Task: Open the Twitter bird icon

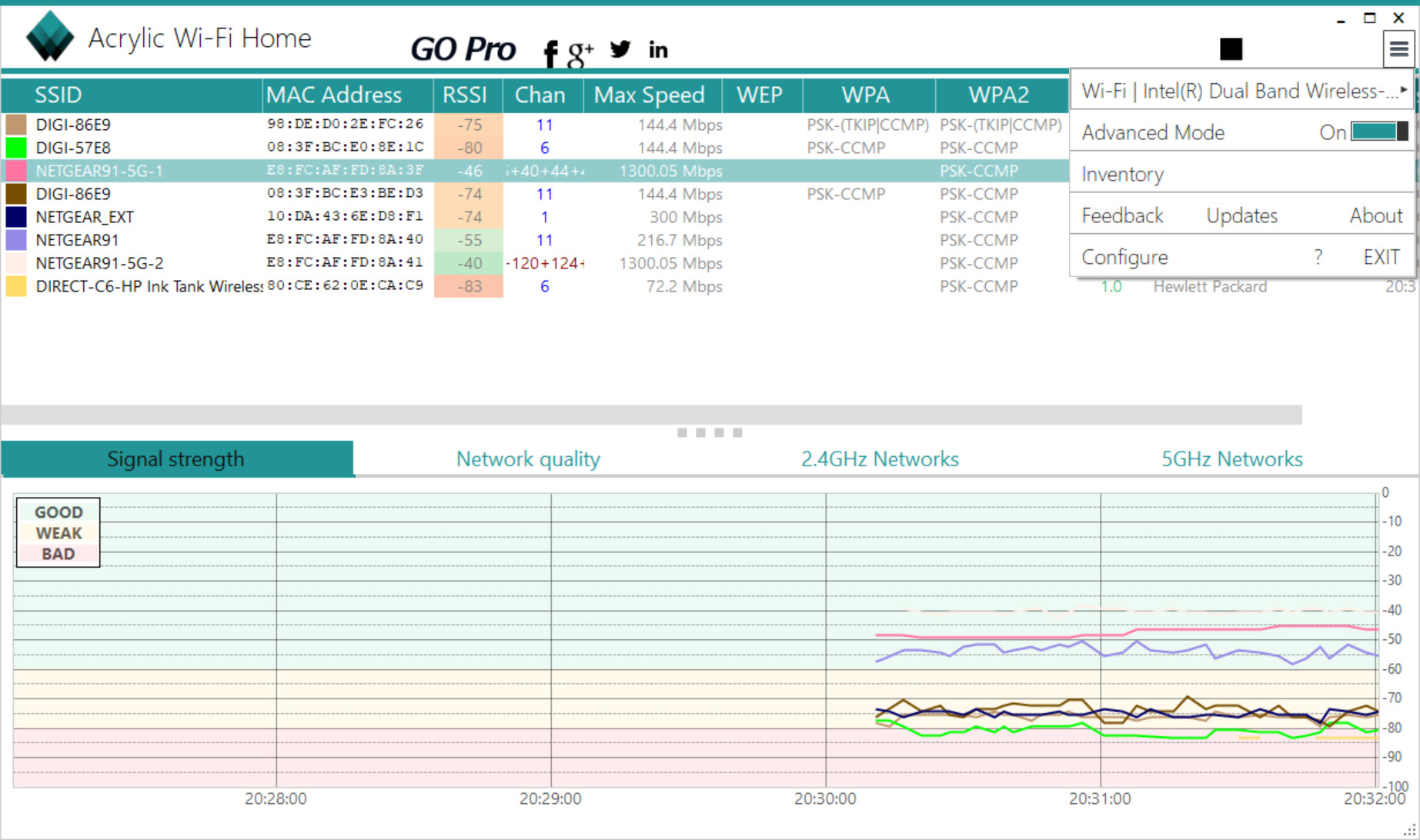Action: click(620, 50)
